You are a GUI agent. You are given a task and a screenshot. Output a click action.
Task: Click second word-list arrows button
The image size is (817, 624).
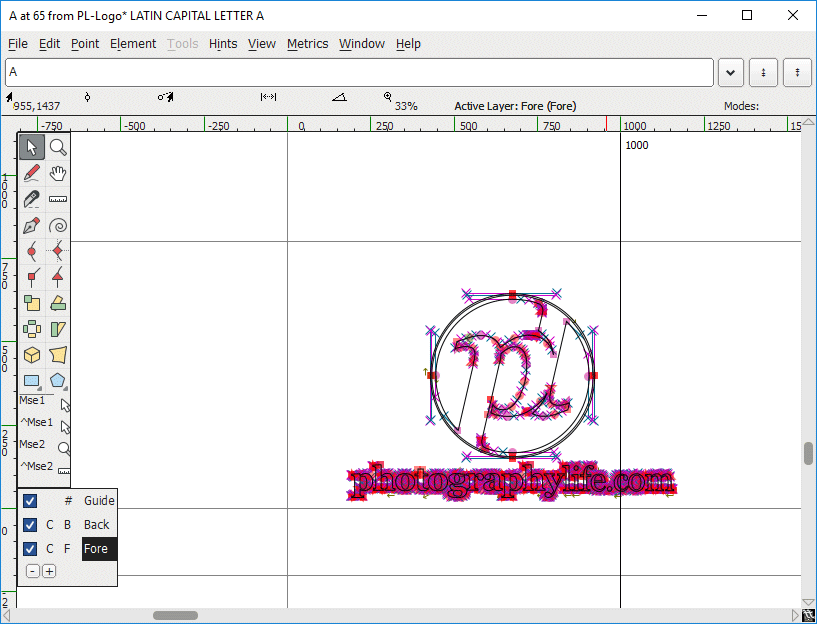[797, 72]
